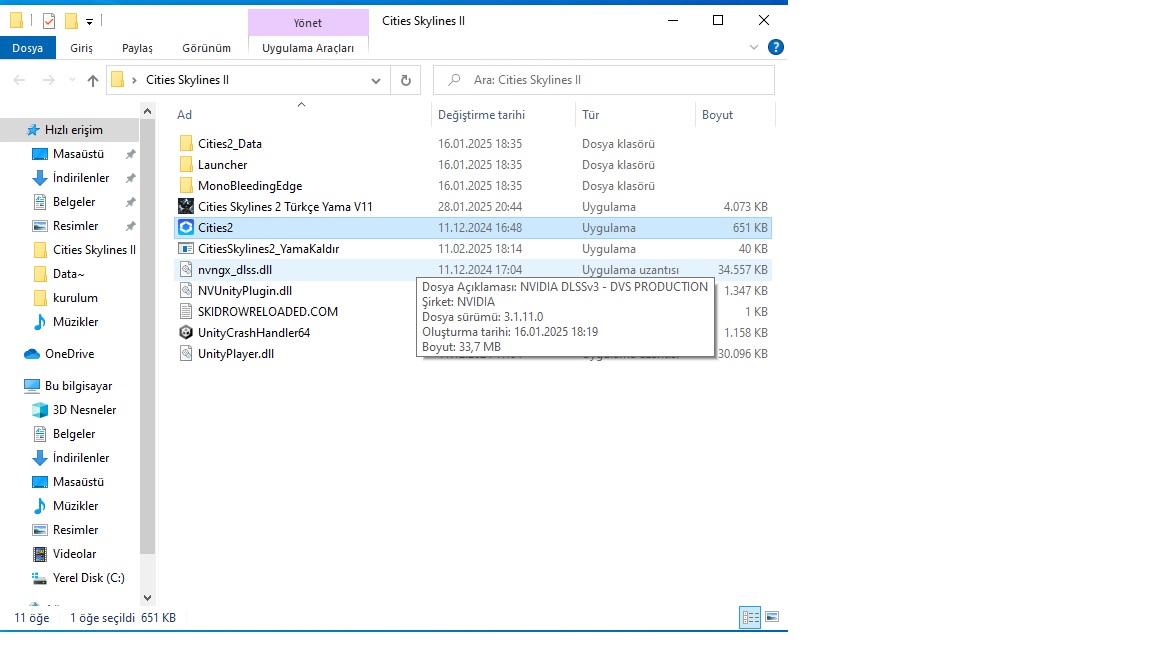The height and width of the screenshot is (648, 1152).
Task: Switch to details view in status bar
Action: (750, 617)
